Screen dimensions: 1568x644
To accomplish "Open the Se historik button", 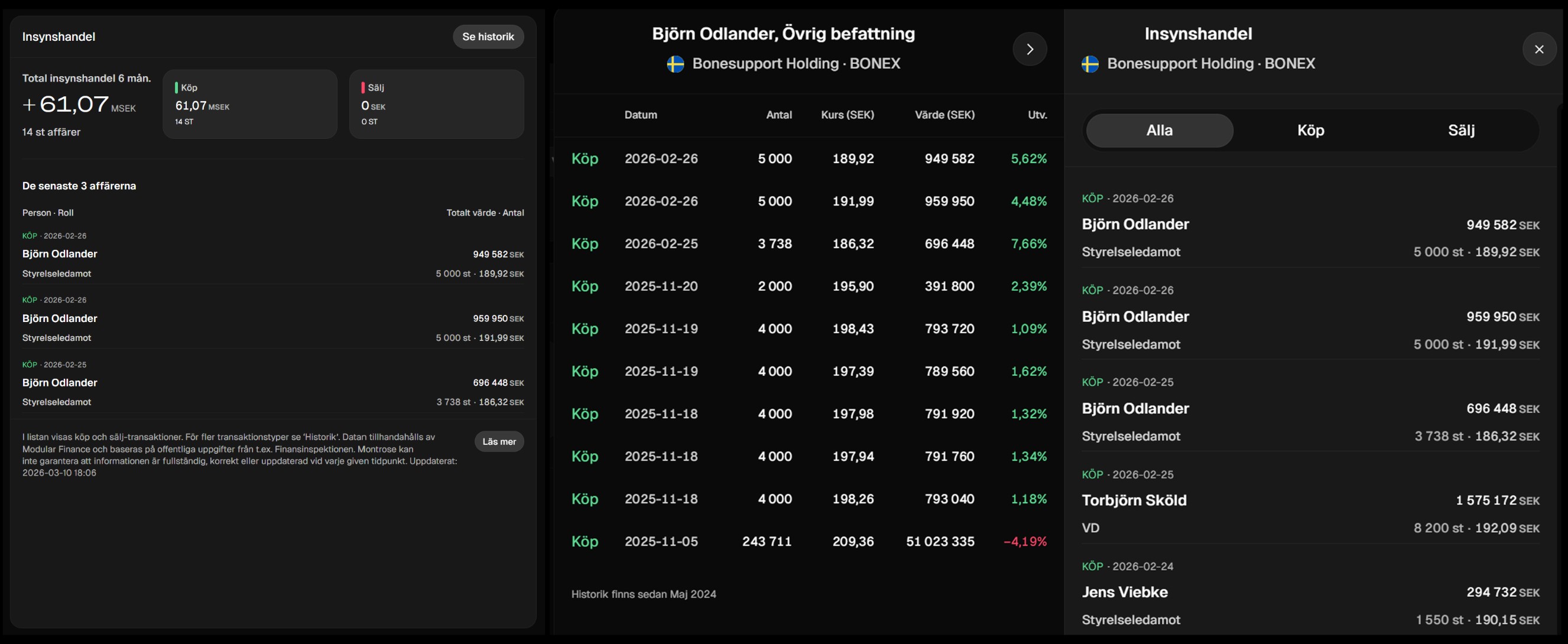I will (x=488, y=37).
